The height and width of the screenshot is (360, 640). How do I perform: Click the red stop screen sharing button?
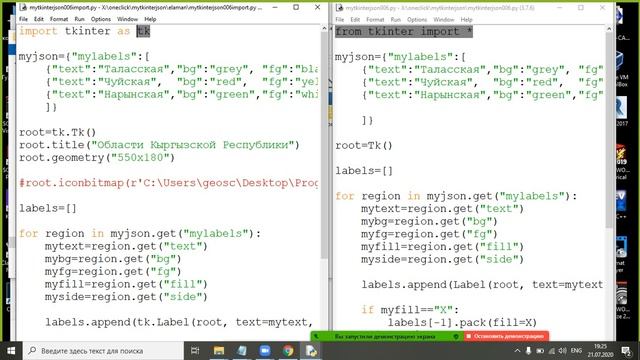pyautogui.click(x=506, y=336)
